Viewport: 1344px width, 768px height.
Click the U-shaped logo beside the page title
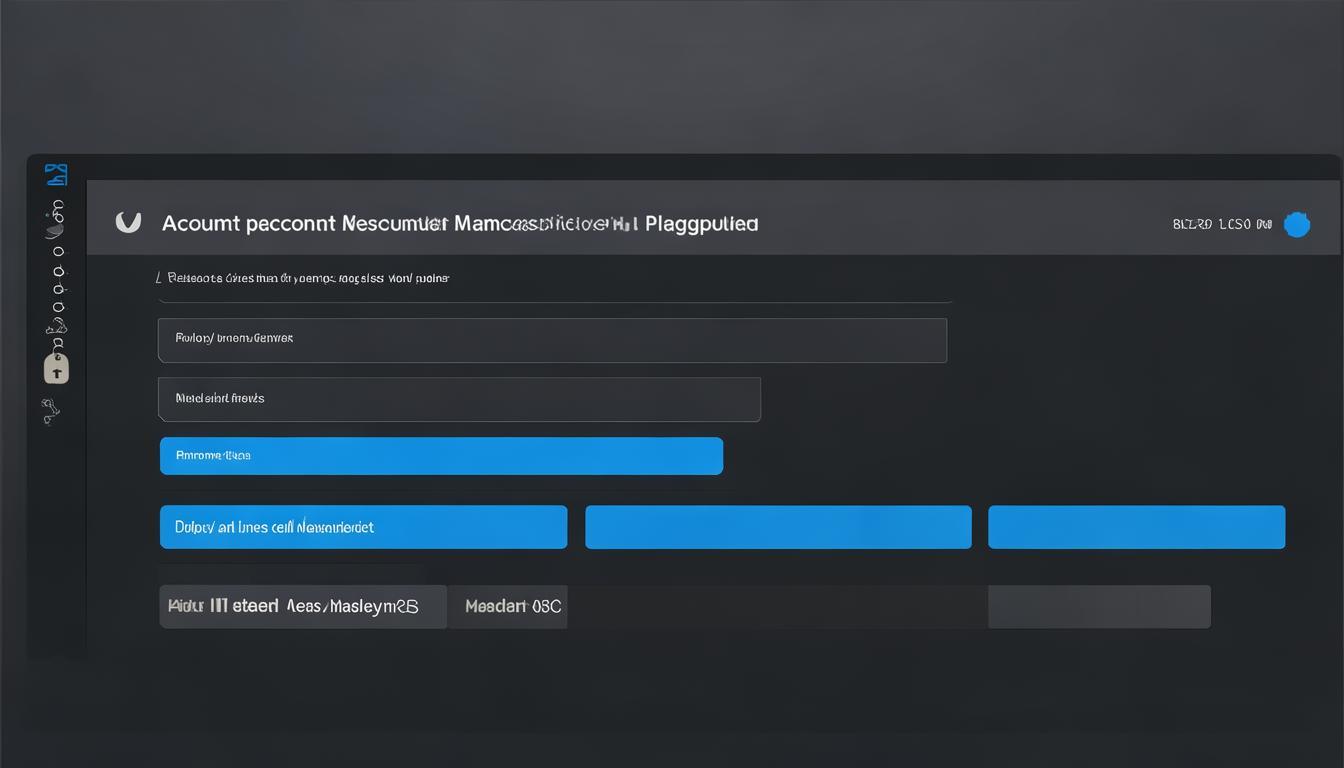pyautogui.click(x=128, y=222)
